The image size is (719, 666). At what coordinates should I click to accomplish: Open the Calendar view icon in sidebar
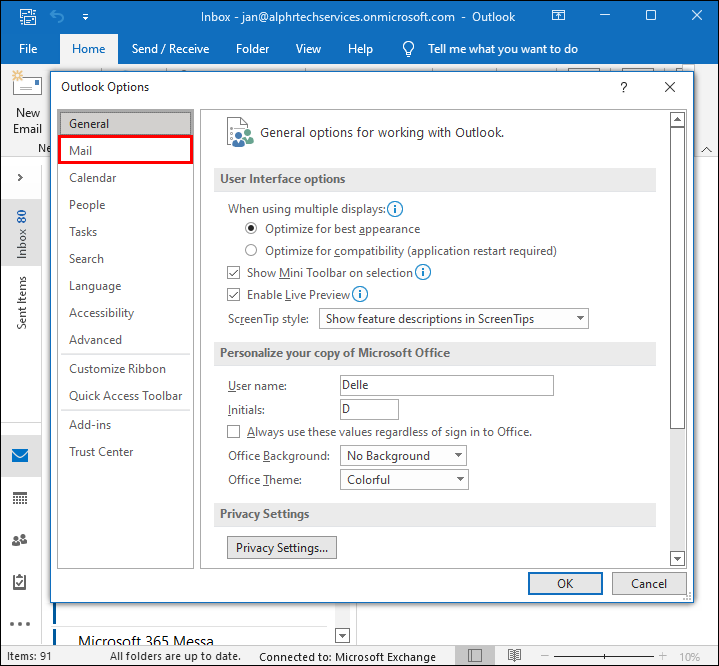pos(20,498)
